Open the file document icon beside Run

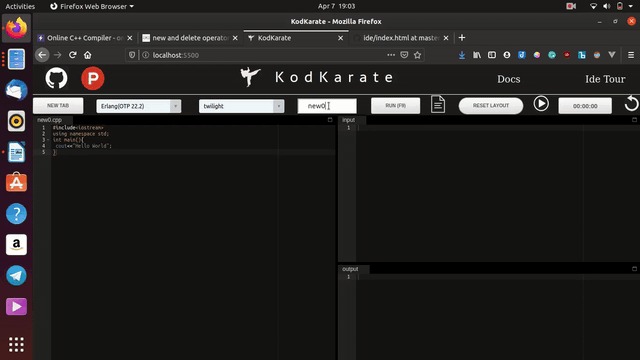point(438,104)
